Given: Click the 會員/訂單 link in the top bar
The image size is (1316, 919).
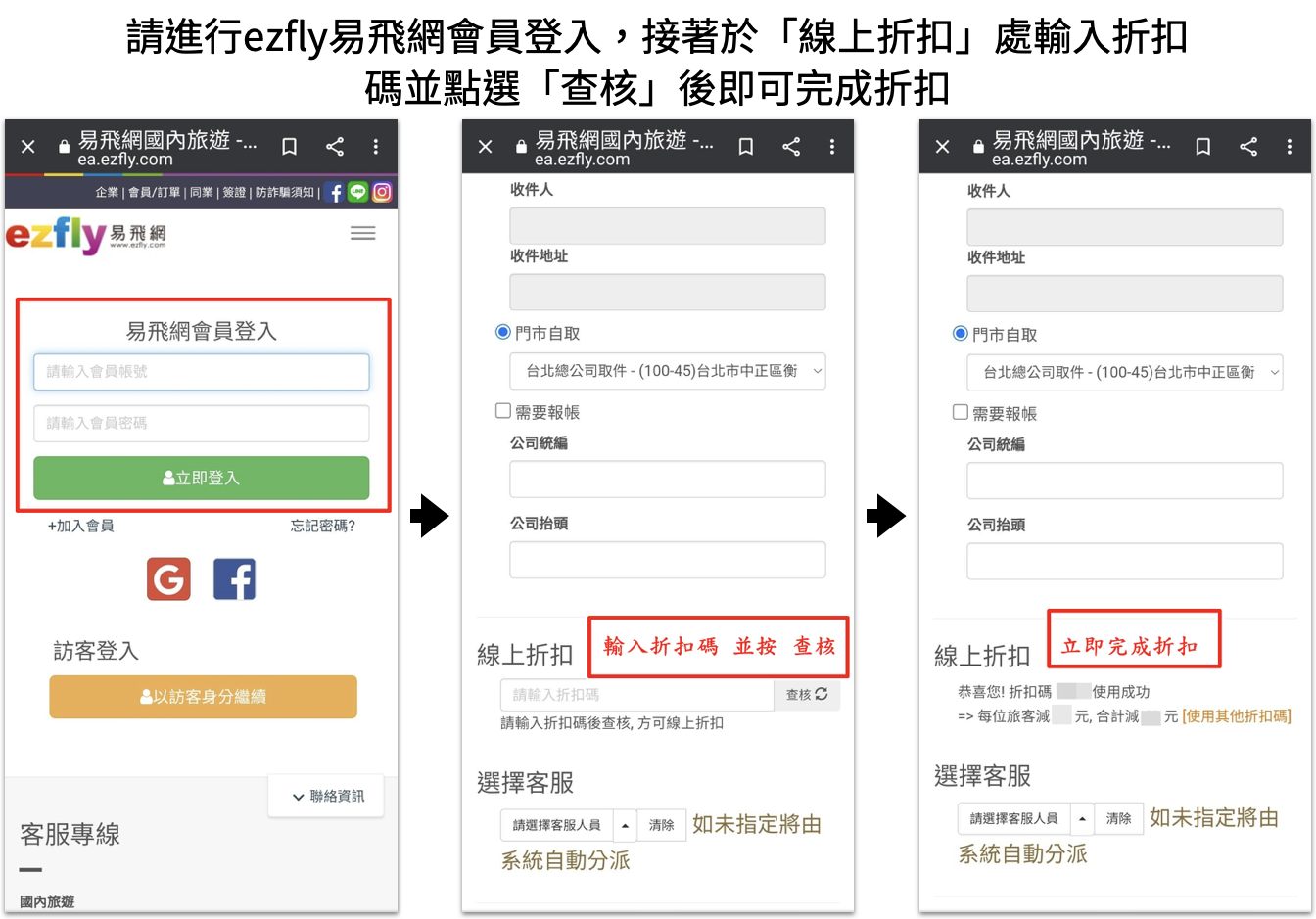Looking at the screenshot, I should 155,192.
